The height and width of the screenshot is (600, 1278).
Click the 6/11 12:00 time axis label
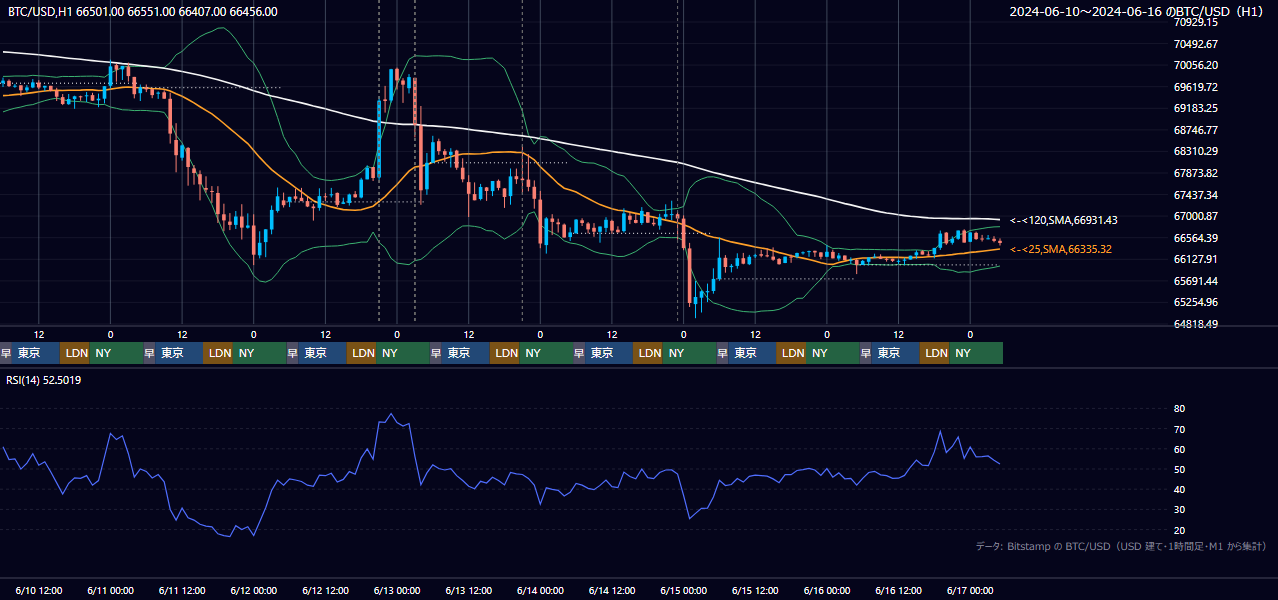pyautogui.click(x=182, y=590)
